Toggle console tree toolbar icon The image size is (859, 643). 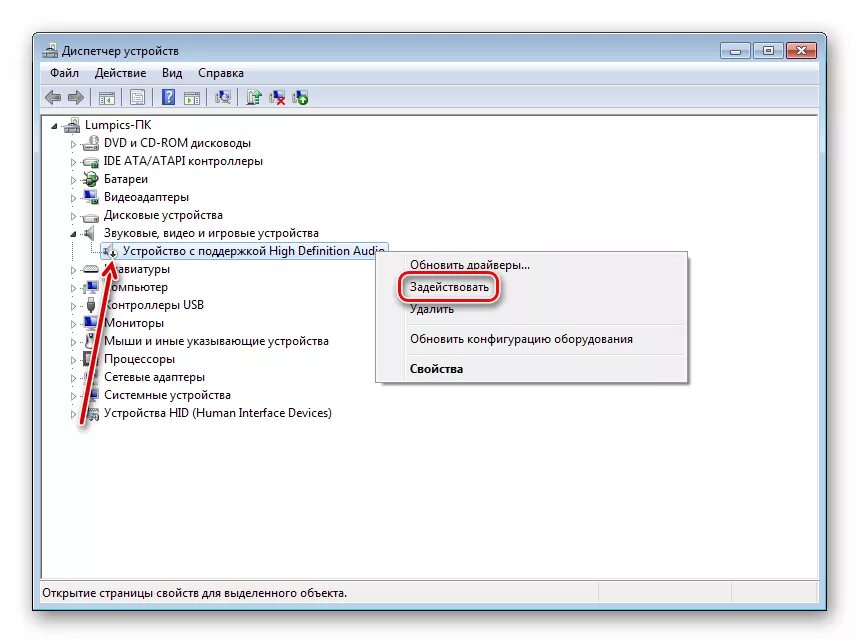[106, 98]
